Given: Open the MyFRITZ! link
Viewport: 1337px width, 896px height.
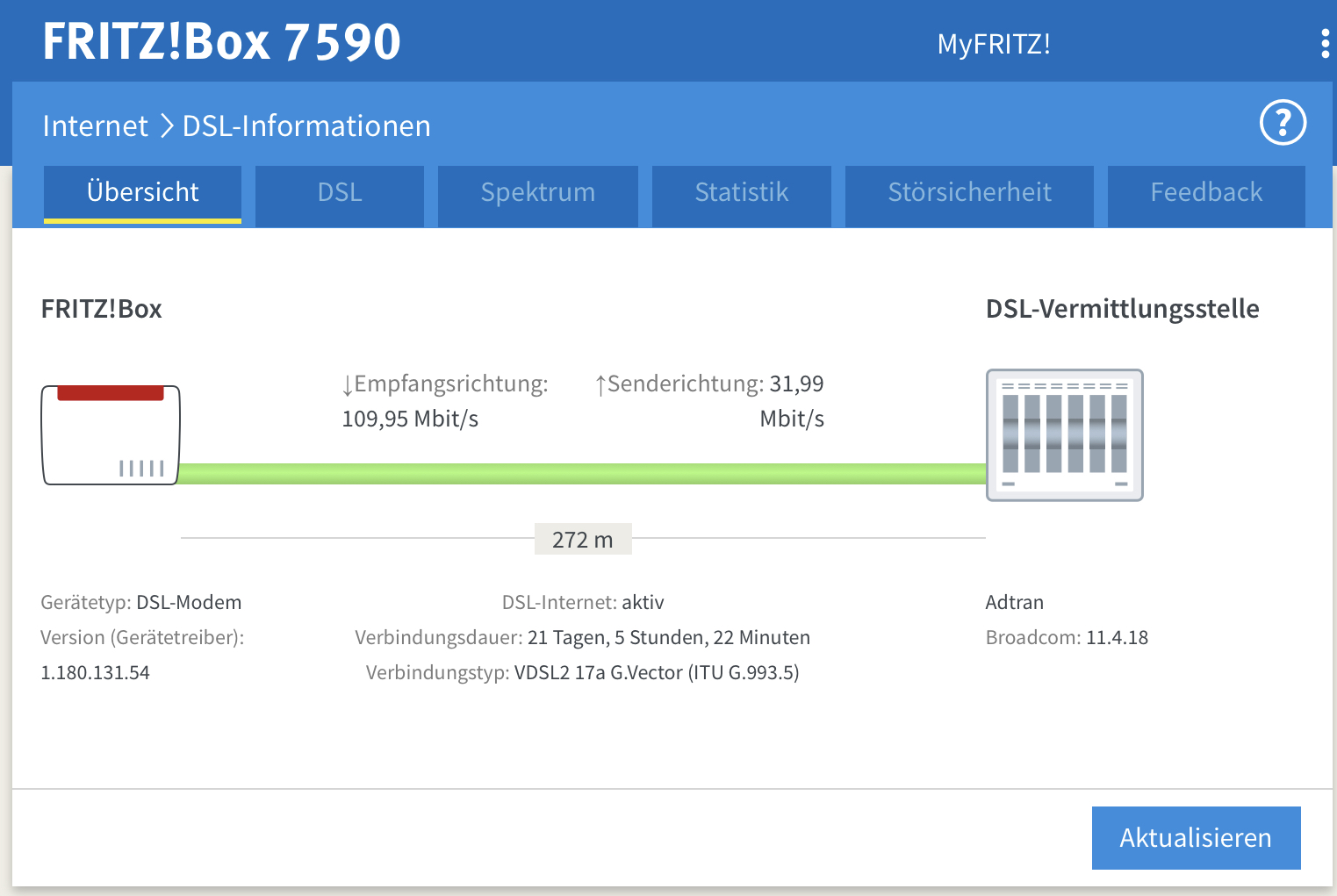Looking at the screenshot, I should click(994, 44).
